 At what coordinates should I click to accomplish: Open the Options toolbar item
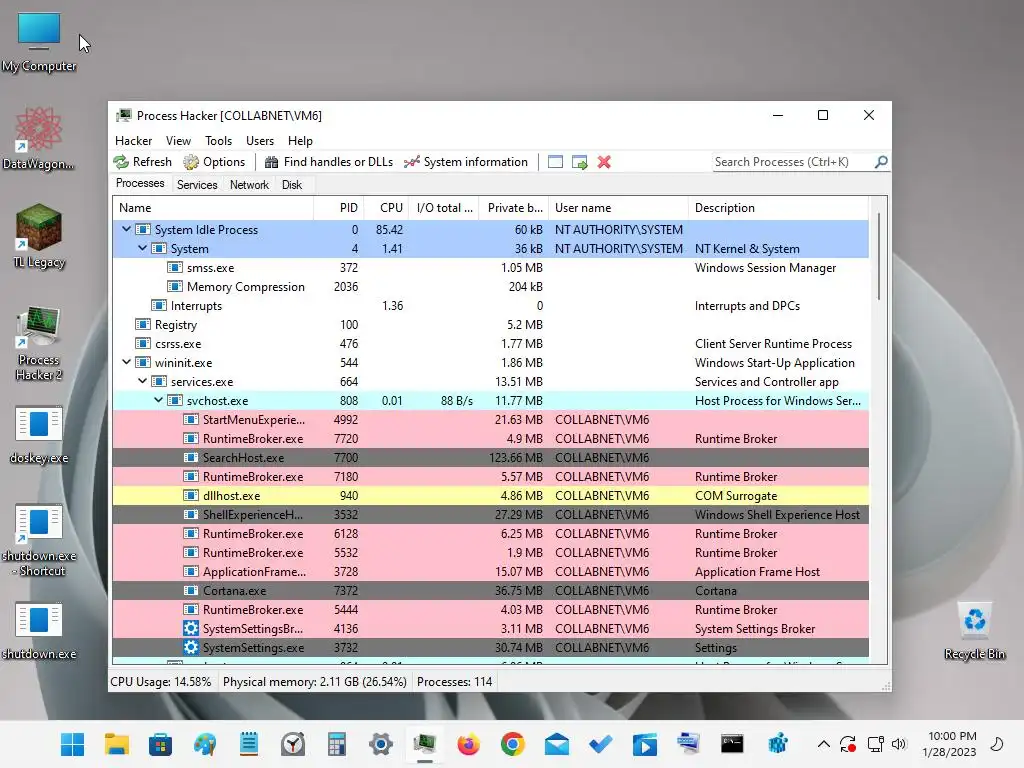214,162
